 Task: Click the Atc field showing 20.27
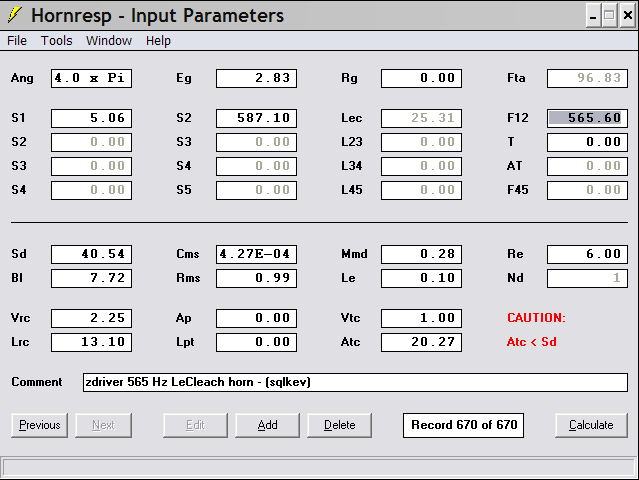click(421, 342)
